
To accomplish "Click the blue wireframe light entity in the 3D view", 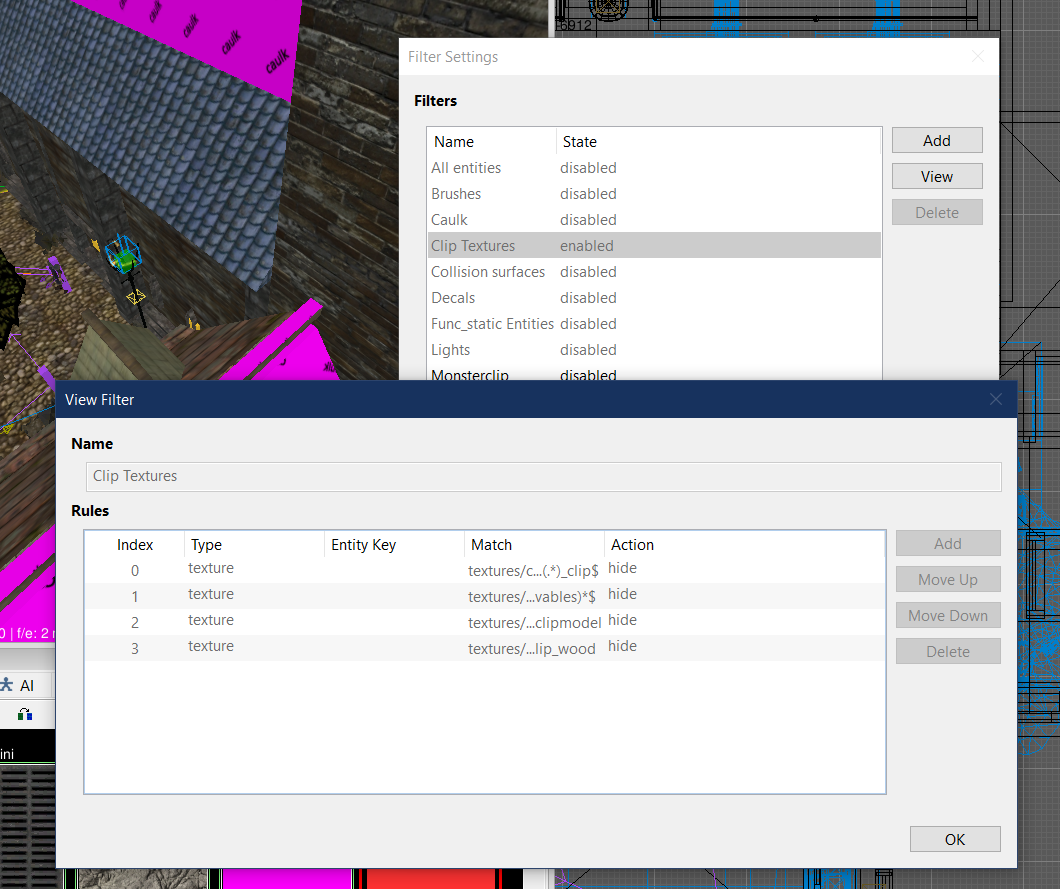I will coord(122,256).
